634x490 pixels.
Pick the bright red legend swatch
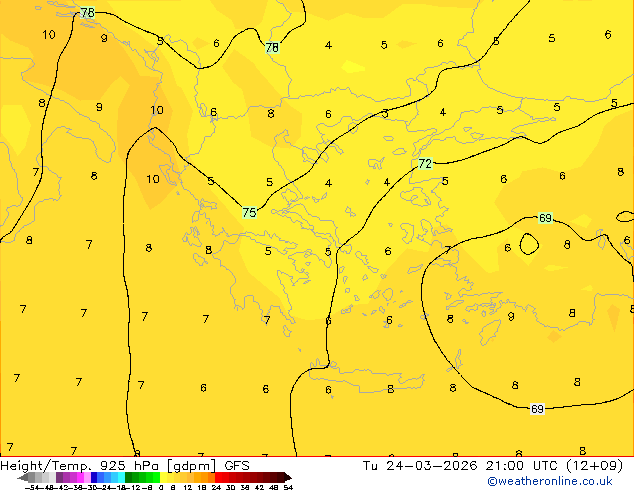coord(218,477)
